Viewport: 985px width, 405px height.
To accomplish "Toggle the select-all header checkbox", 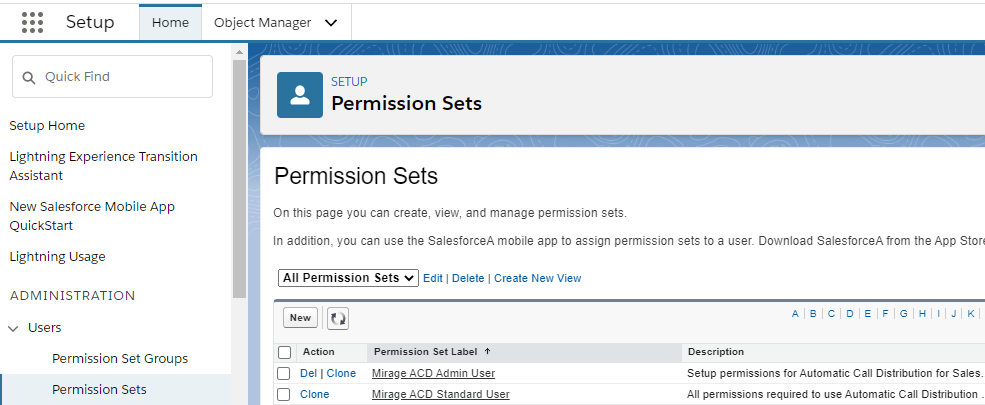I will pyautogui.click(x=284, y=352).
